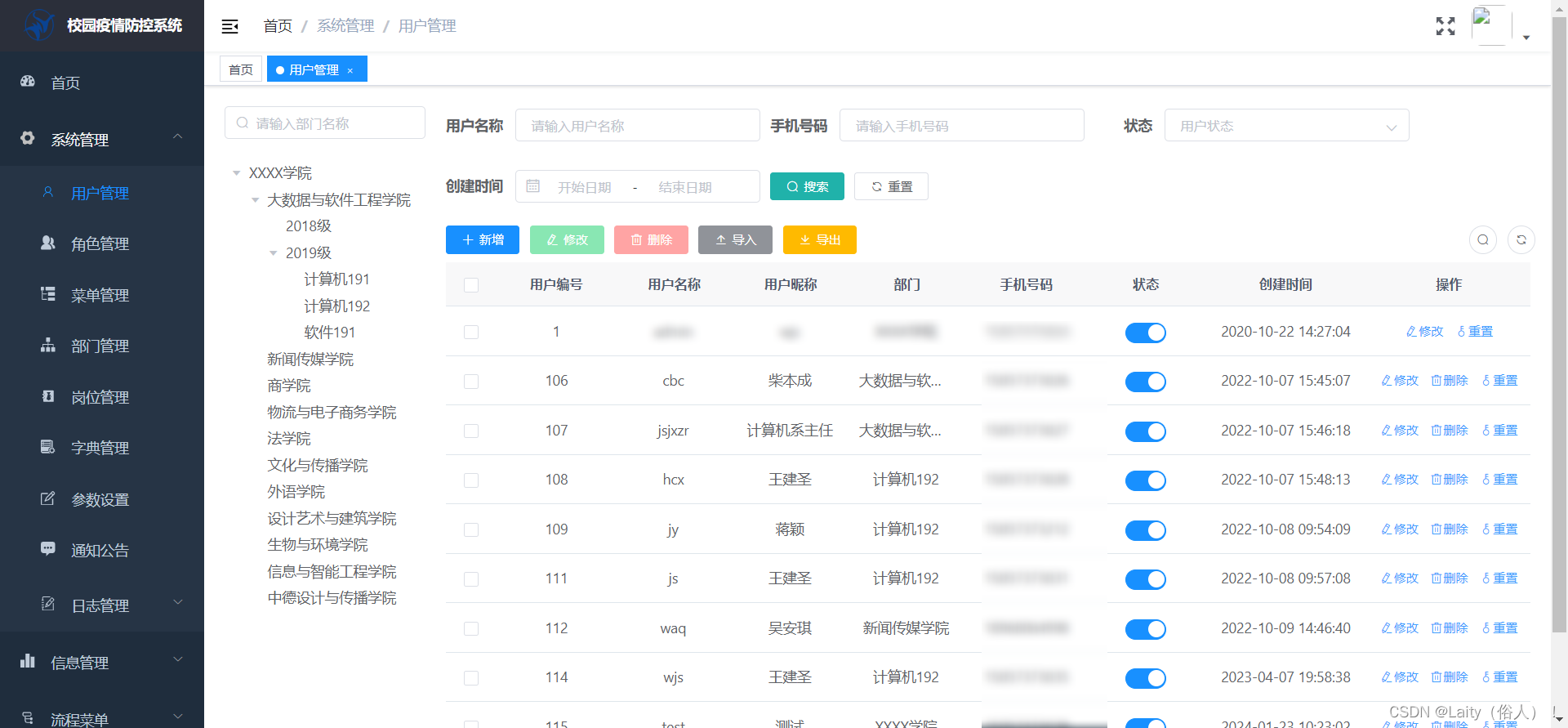Open 用户管理 in the sidebar

tap(101, 193)
